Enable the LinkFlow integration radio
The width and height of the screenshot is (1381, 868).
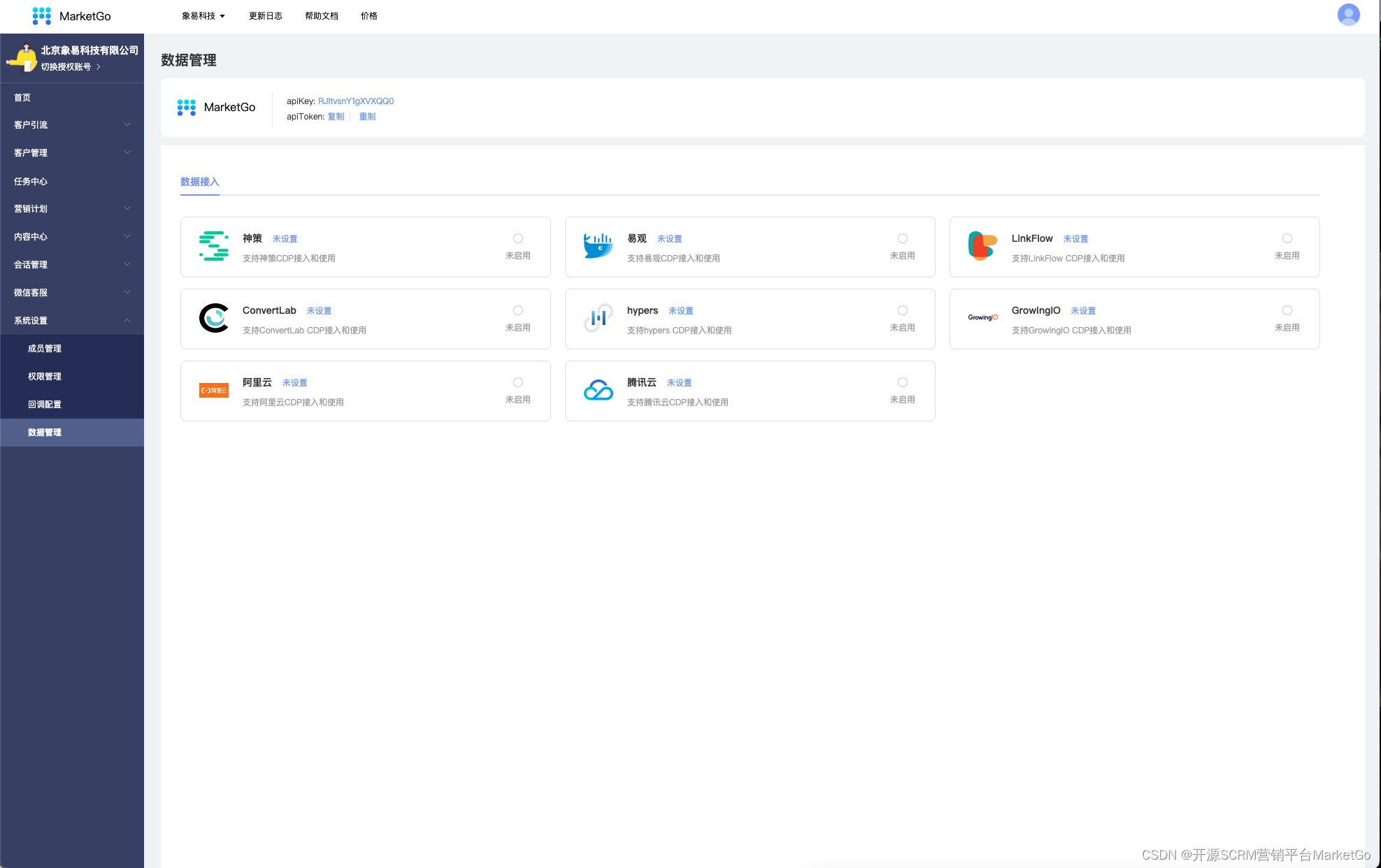1287,238
